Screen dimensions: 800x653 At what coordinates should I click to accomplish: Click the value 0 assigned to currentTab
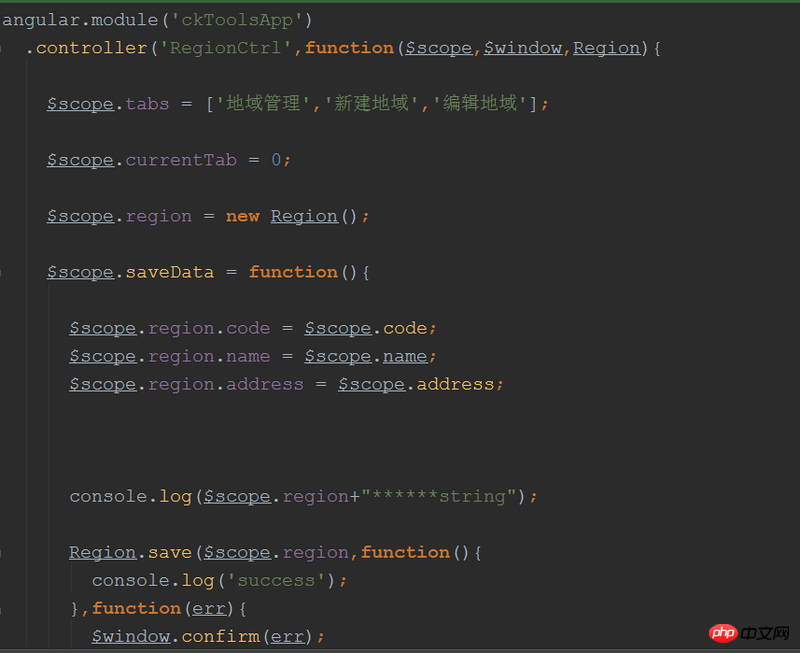(x=276, y=160)
